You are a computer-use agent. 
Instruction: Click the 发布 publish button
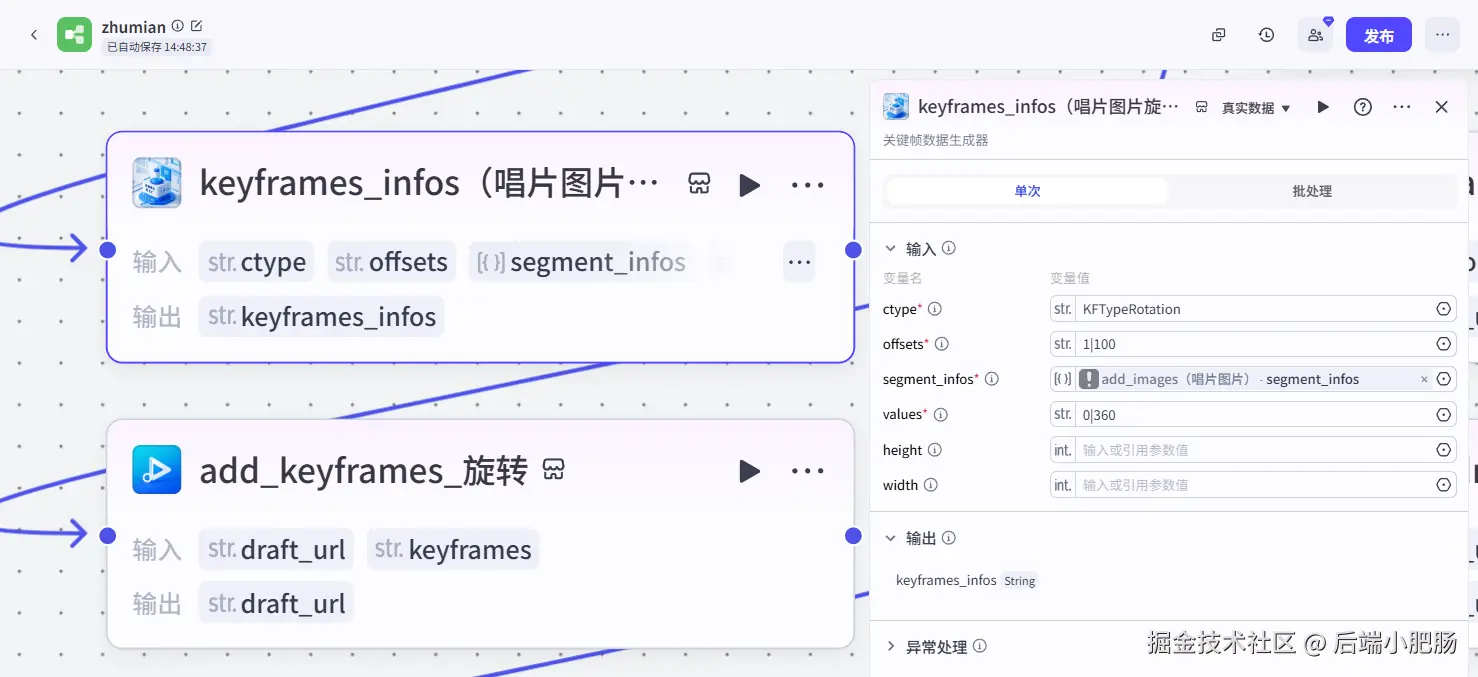pos(1379,35)
